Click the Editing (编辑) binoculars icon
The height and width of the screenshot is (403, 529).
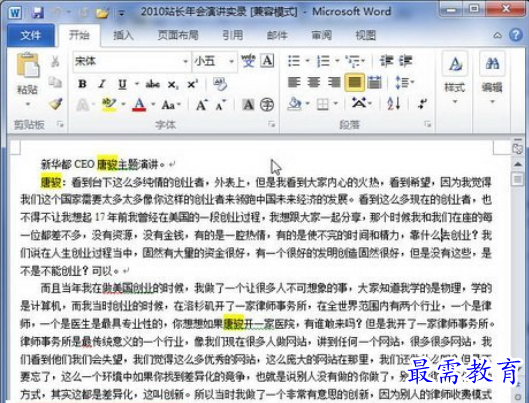click(x=492, y=64)
